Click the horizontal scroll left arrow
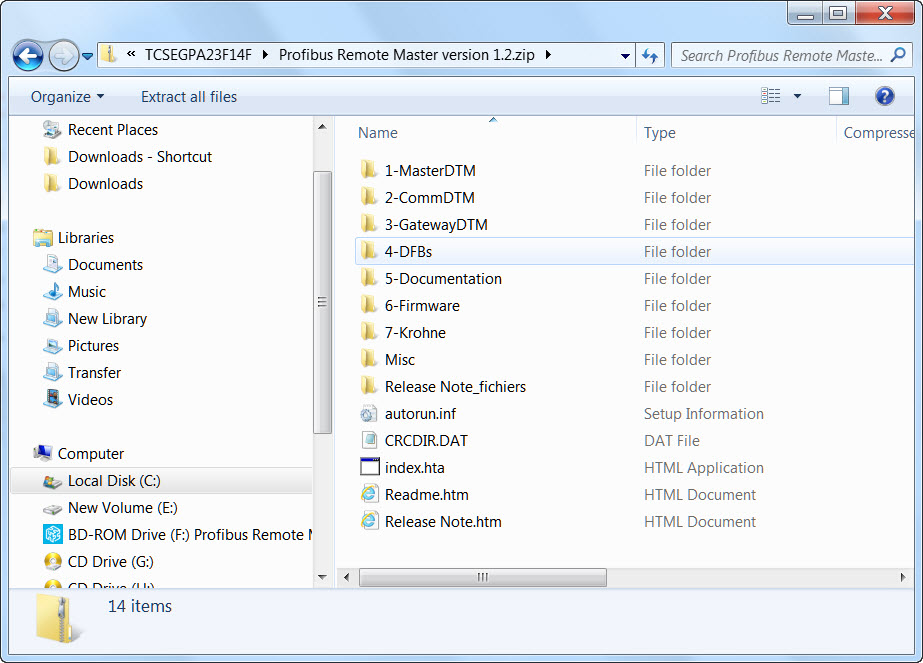Viewport: 923px width, 663px height. click(347, 577)
